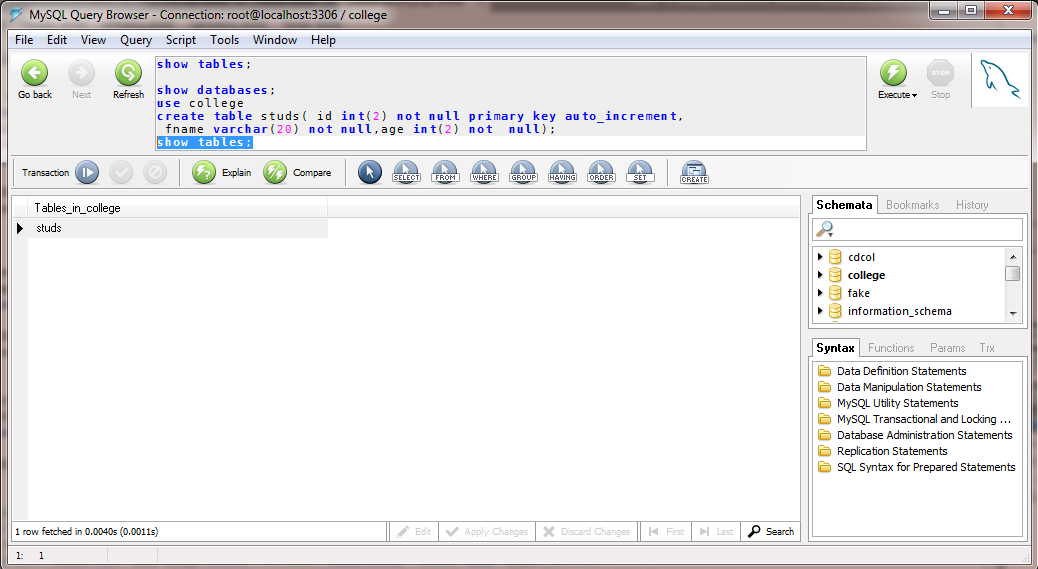The width and height of the screenshot is (1038, 569).
Task: Open the Window menu
Action: (x=275, y=40)
